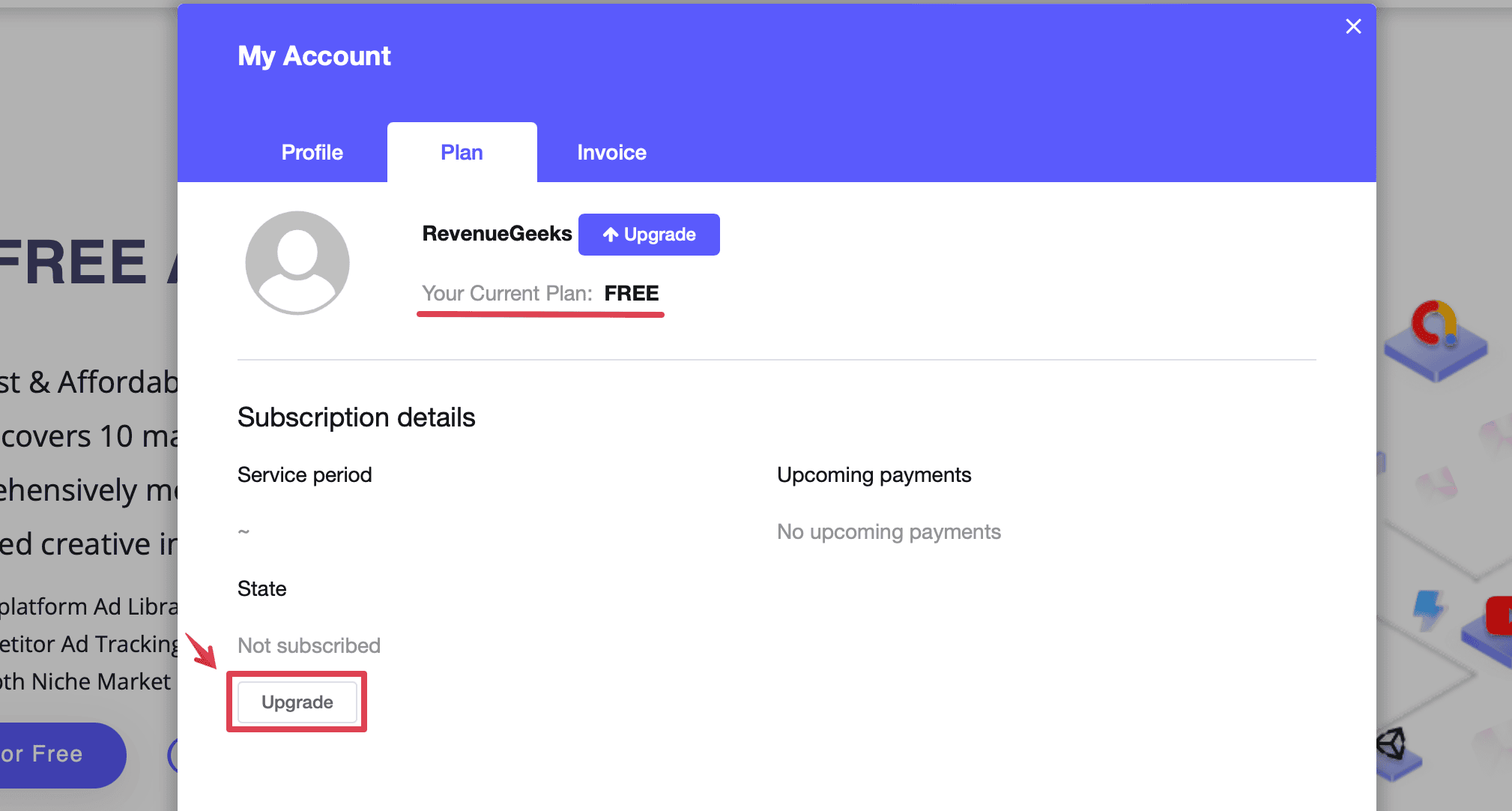This screenshot has width=1512, height=811.
Task: Select the Plan tab
Action: click(x=462, y=152)
